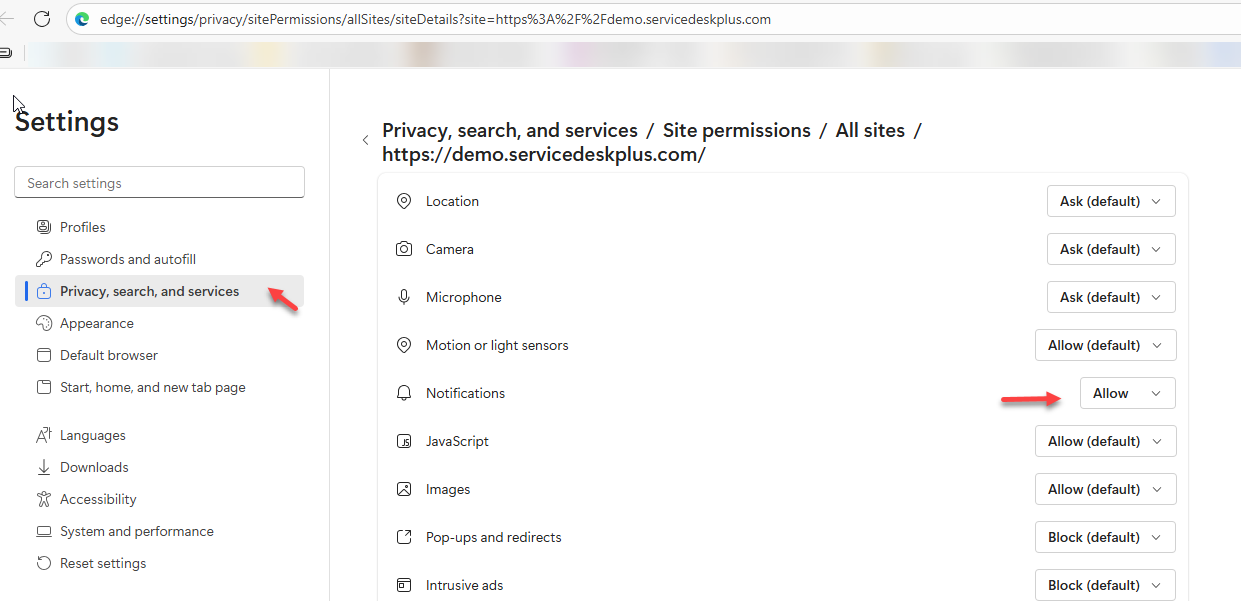This screenshot has height=601, width=1241.
Task: Click the Reset settings icon
Action: coord(43,563)
